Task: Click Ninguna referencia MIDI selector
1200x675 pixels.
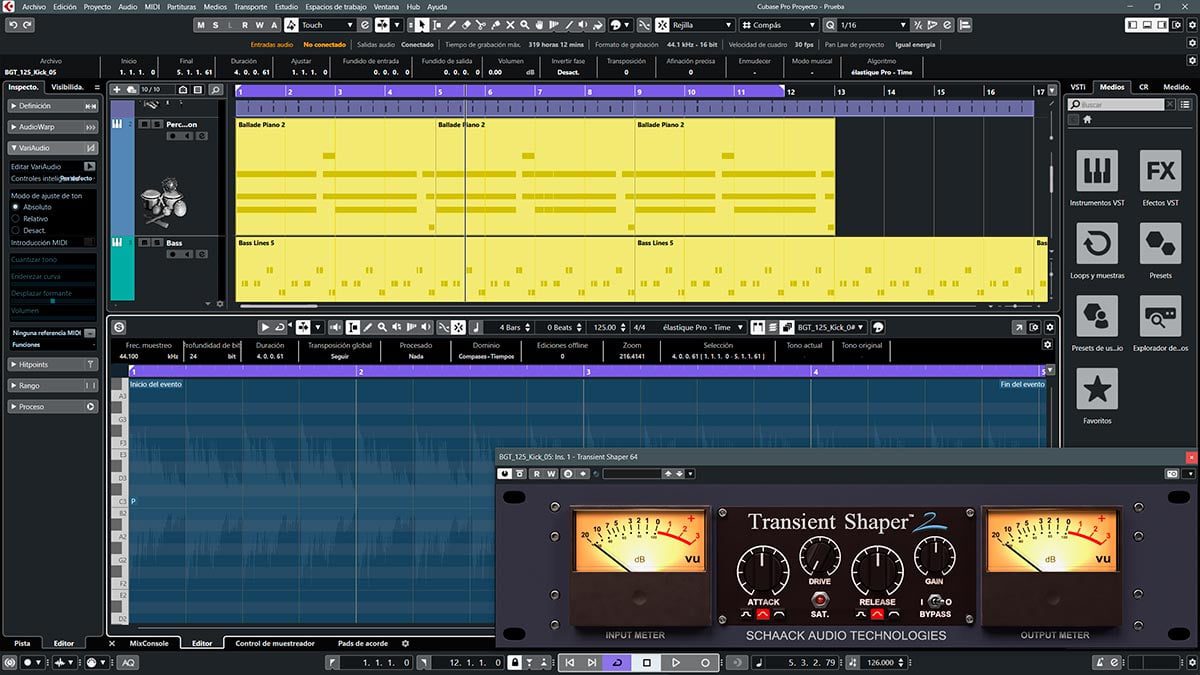Action: [53, 332]
